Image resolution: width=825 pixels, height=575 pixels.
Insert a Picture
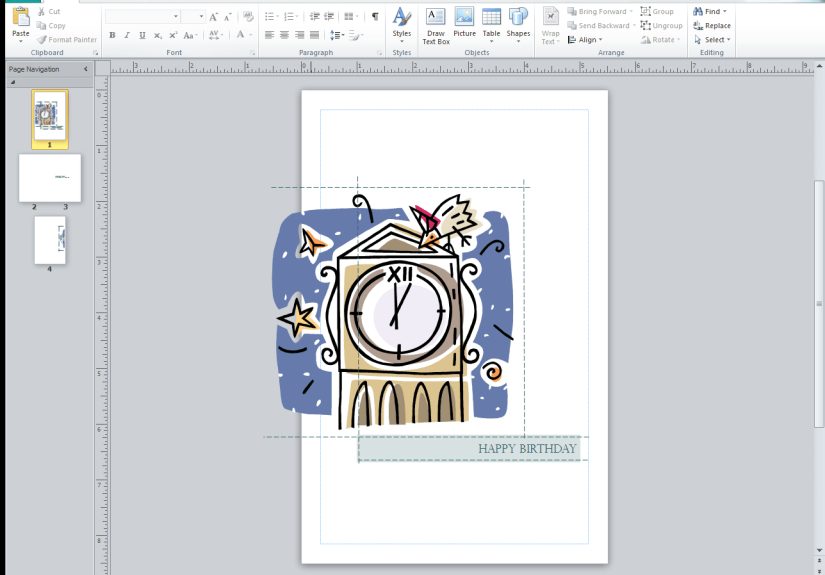tap(464, 24)
